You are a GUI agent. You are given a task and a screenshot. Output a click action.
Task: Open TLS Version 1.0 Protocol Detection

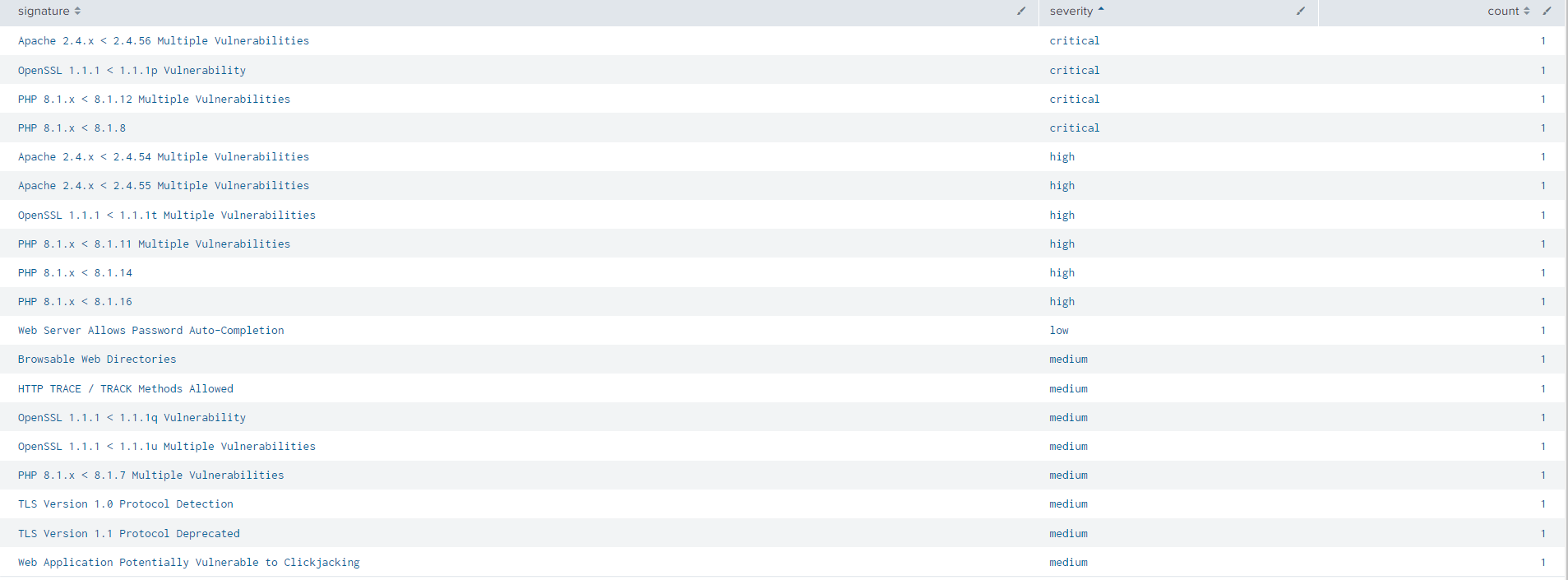pos(126,503)
